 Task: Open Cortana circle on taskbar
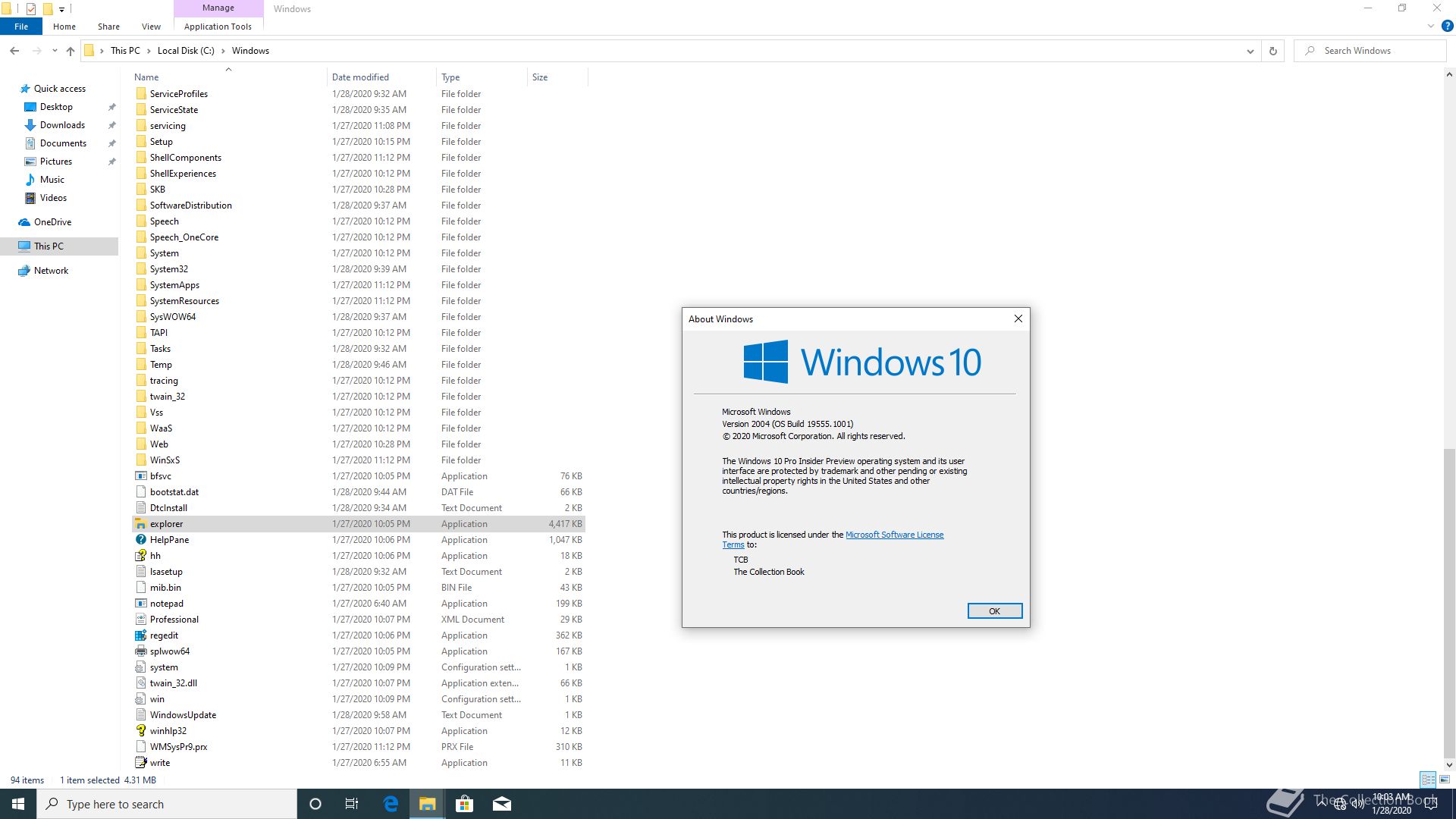pos(315,804)
